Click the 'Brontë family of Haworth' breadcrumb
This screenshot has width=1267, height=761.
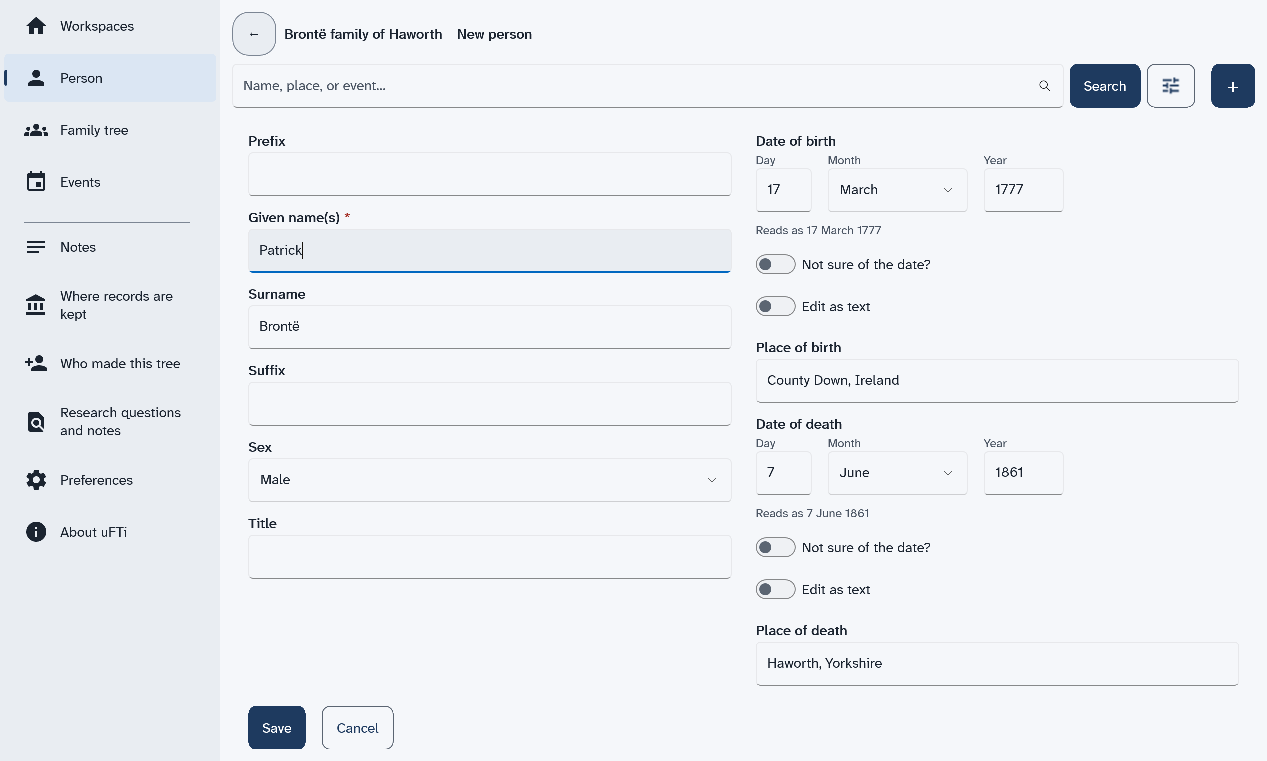[x=363, y=34]
